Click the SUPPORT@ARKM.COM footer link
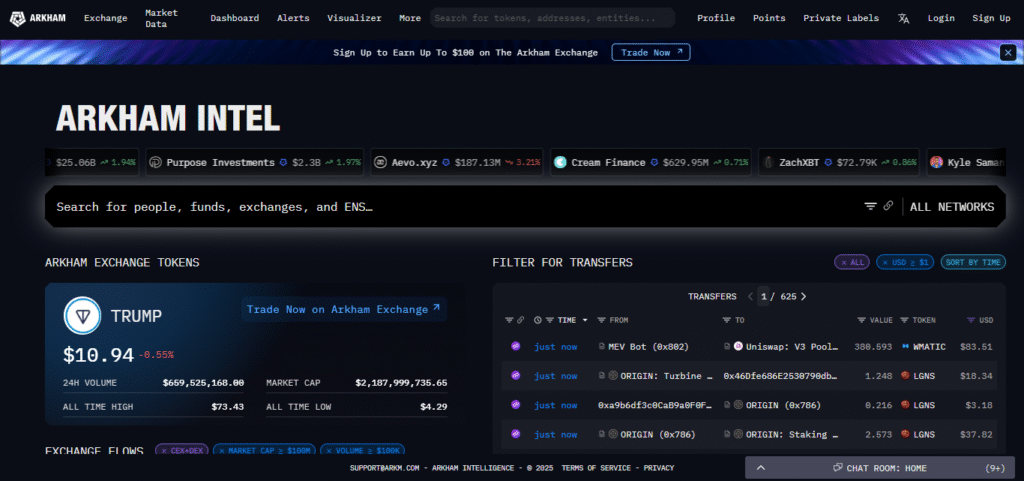 pos(385,468)
